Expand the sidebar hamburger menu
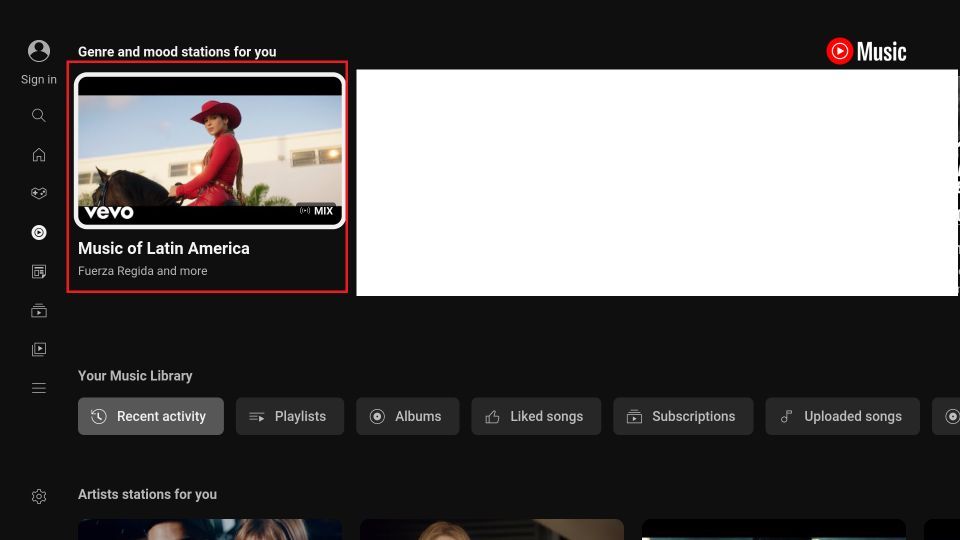The image size is (960, 540). click(39, 388)
